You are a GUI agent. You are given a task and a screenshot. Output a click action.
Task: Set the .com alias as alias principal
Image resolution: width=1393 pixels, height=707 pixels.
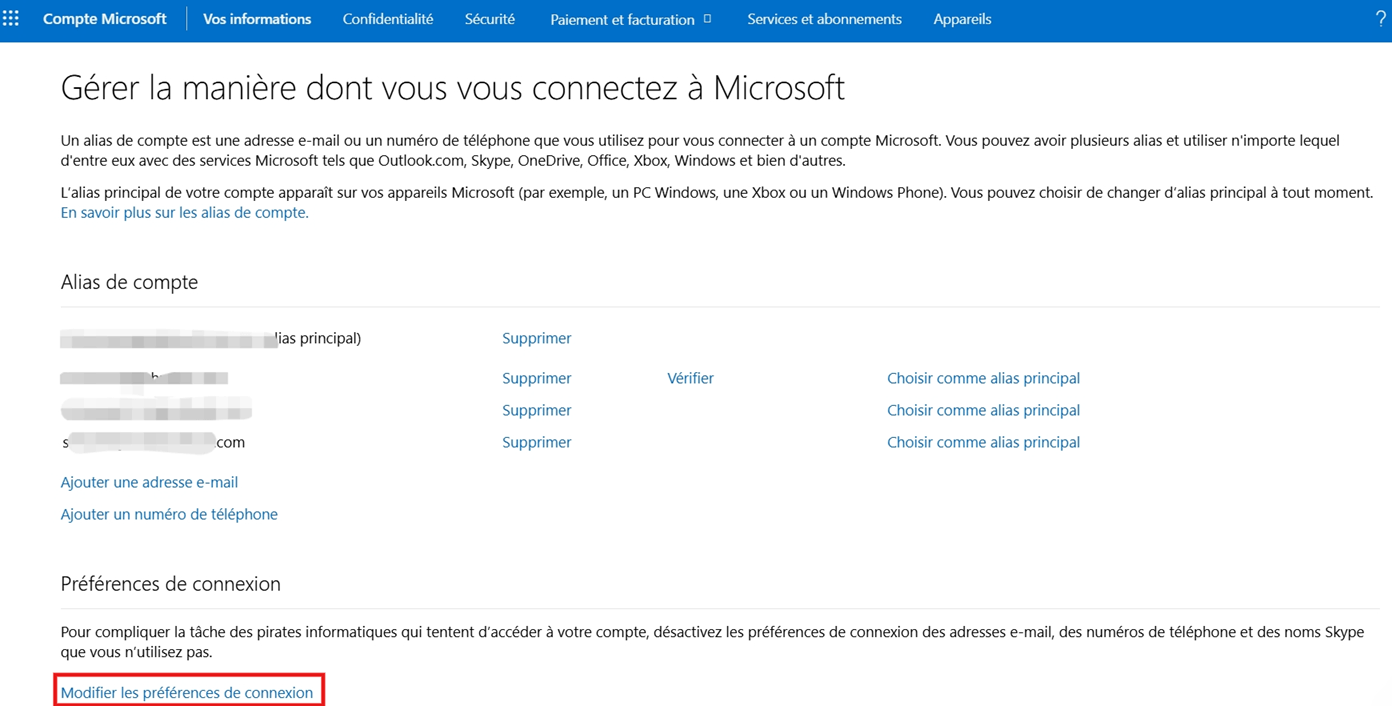point(983,442)
